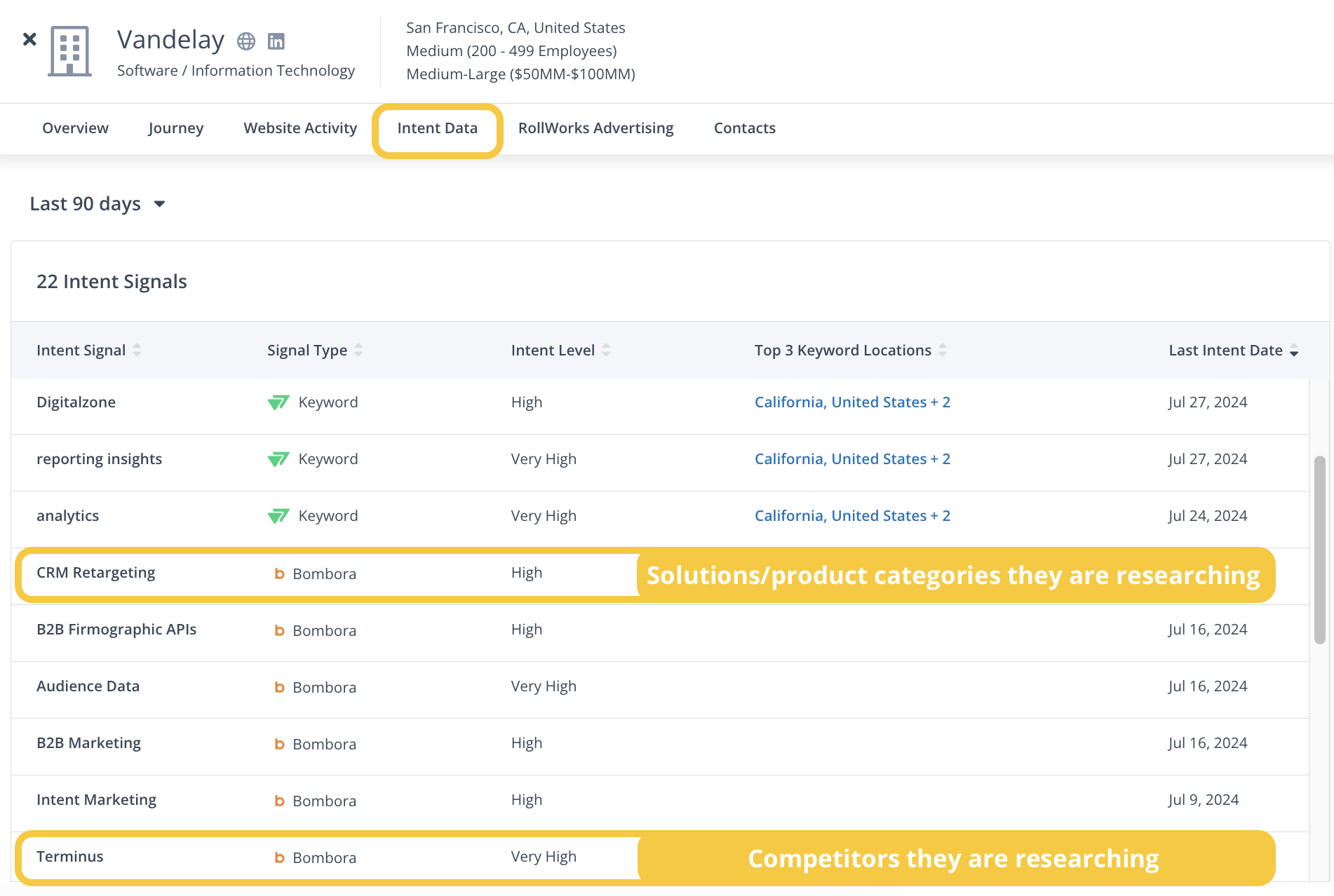The image size is (1334, 896).
Task: Select the analytics intent signal
Action: pos(67,516)
